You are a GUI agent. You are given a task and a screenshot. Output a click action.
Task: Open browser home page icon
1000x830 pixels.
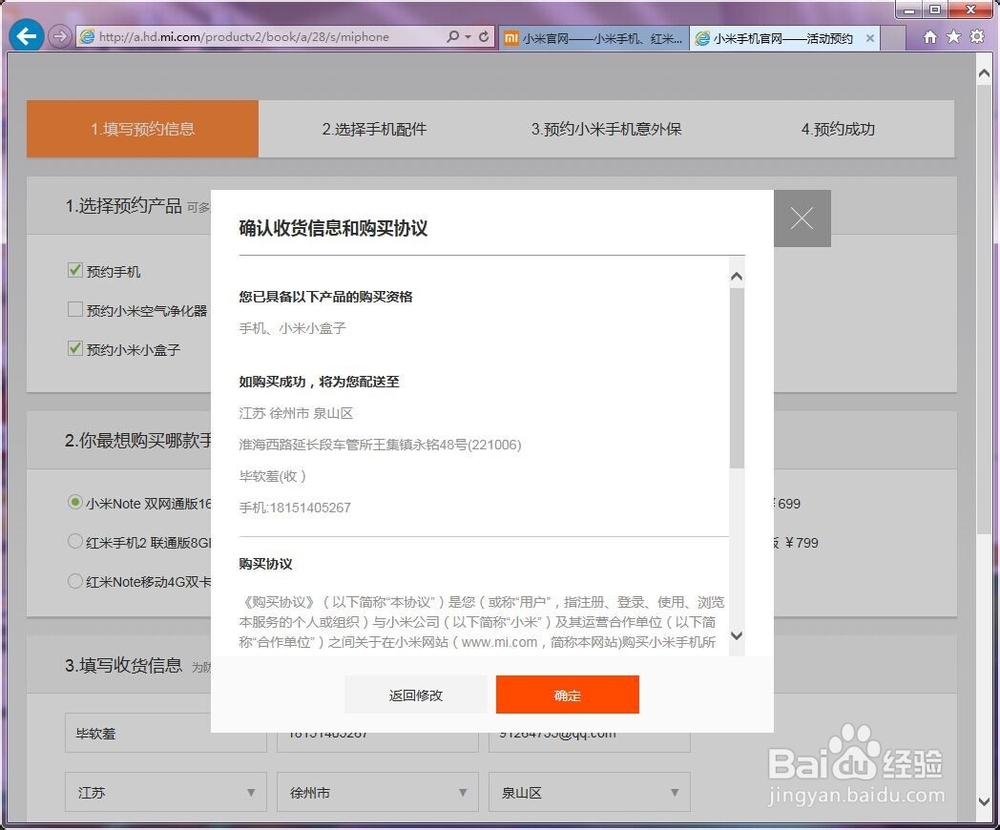930,37
